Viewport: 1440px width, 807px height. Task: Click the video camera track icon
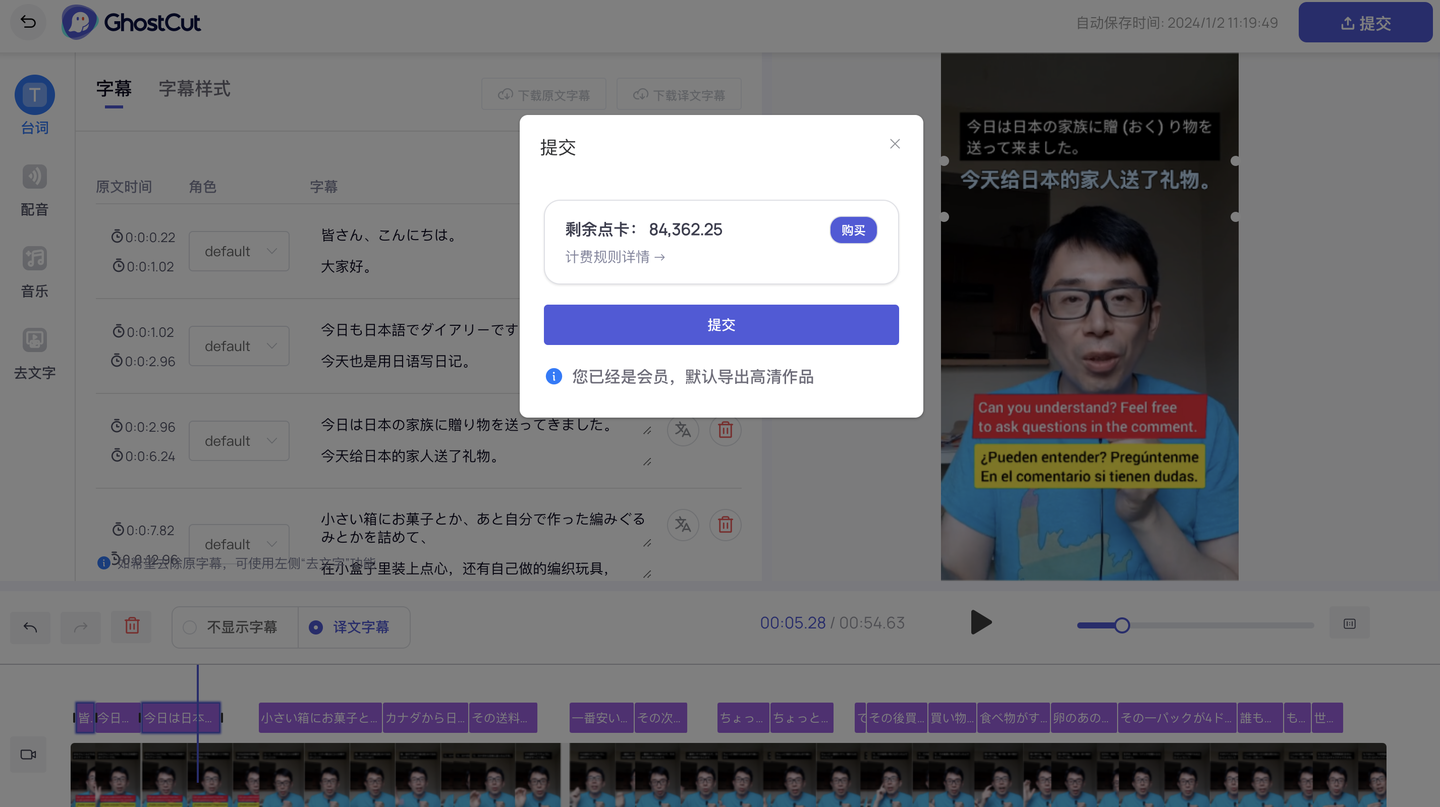(28, 754)
